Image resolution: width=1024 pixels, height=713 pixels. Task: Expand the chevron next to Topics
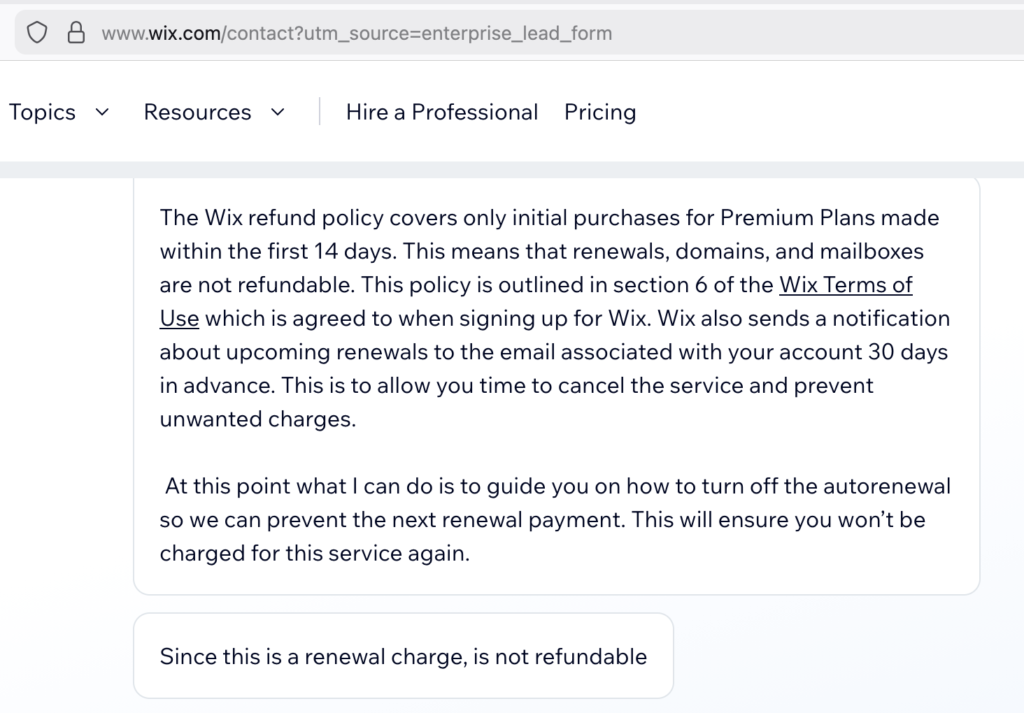(101, 112)
